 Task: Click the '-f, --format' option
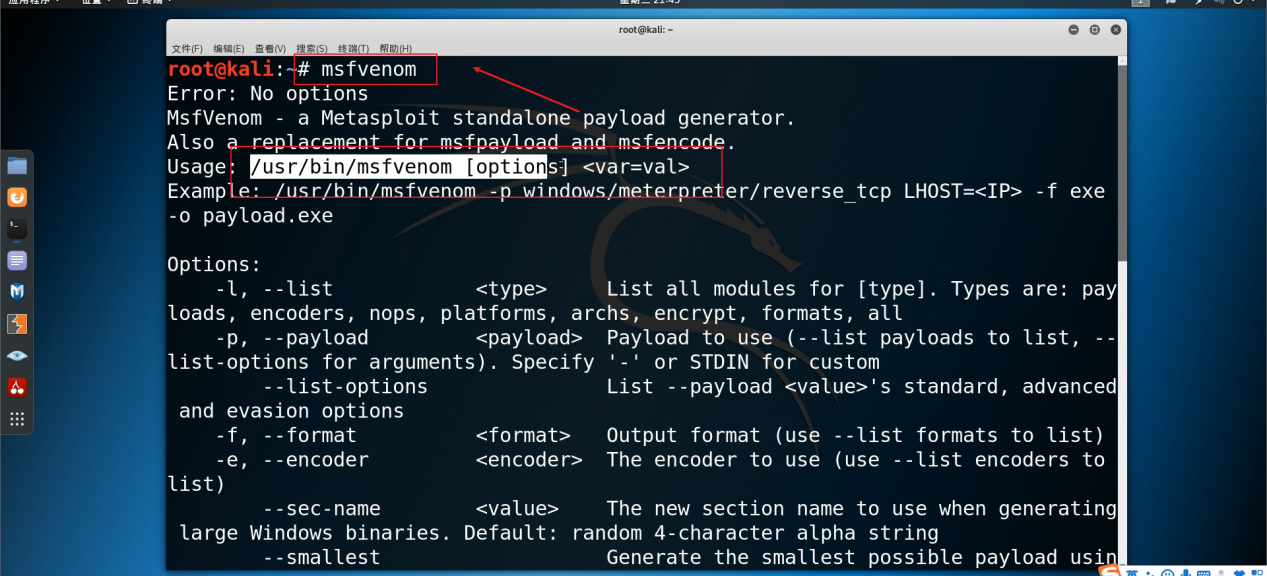coord(286,435)
